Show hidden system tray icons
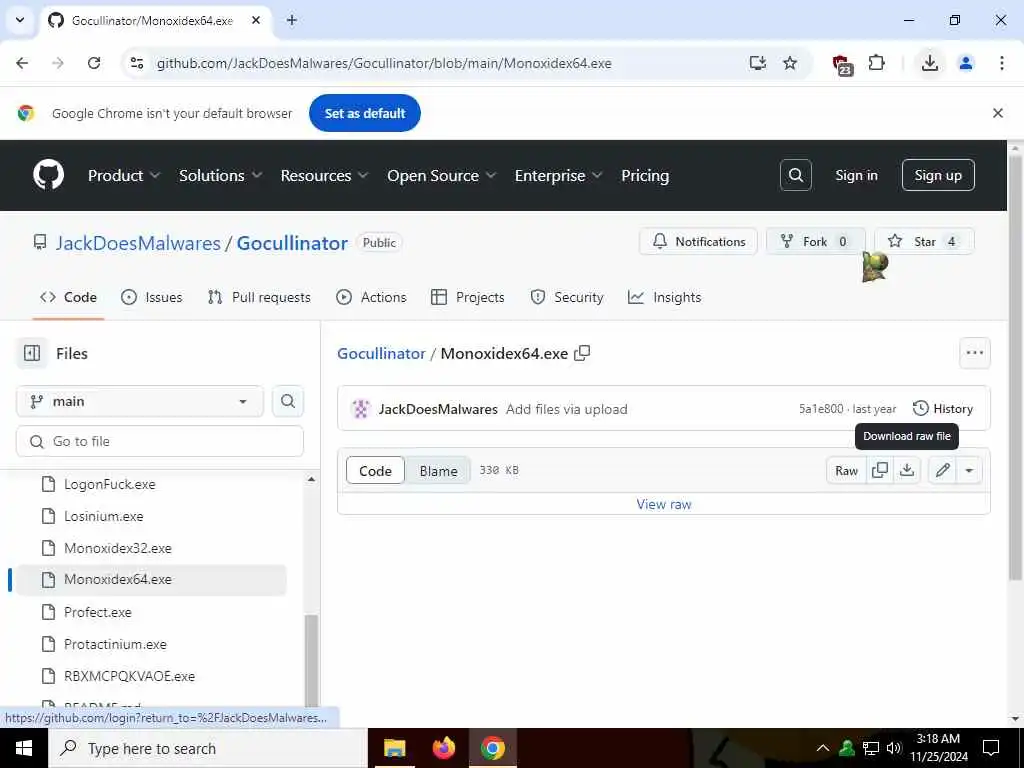This screenshot has height=768, width=1024. coord(823,748)
